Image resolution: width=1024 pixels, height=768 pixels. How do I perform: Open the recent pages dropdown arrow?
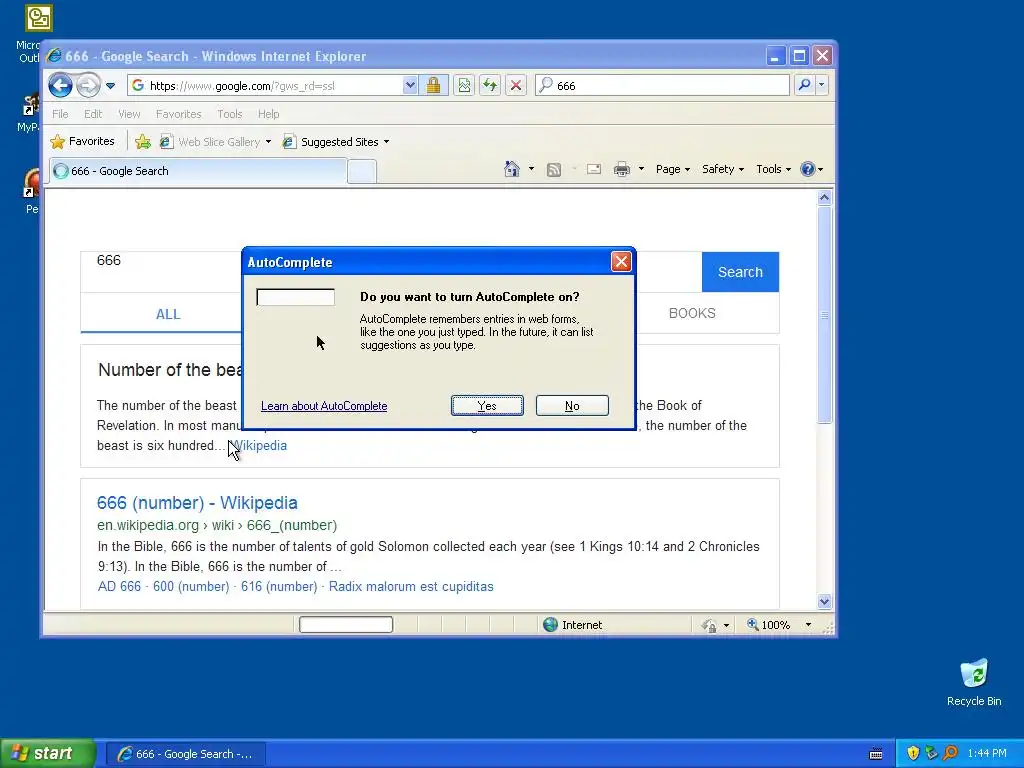pos(110,86)
